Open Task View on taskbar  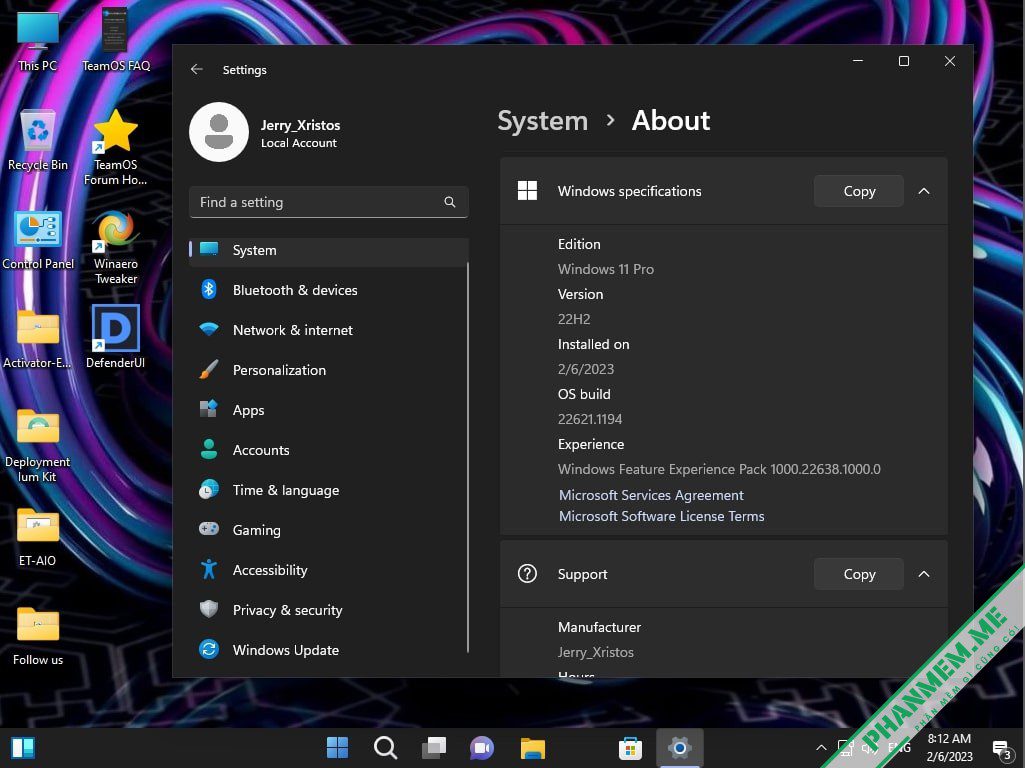click(434, 748)
